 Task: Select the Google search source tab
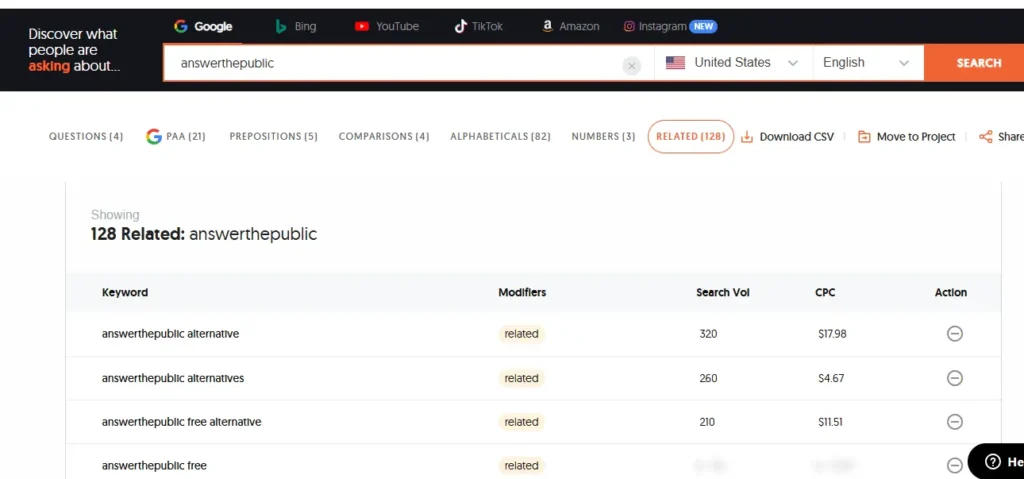pos(203,27)
